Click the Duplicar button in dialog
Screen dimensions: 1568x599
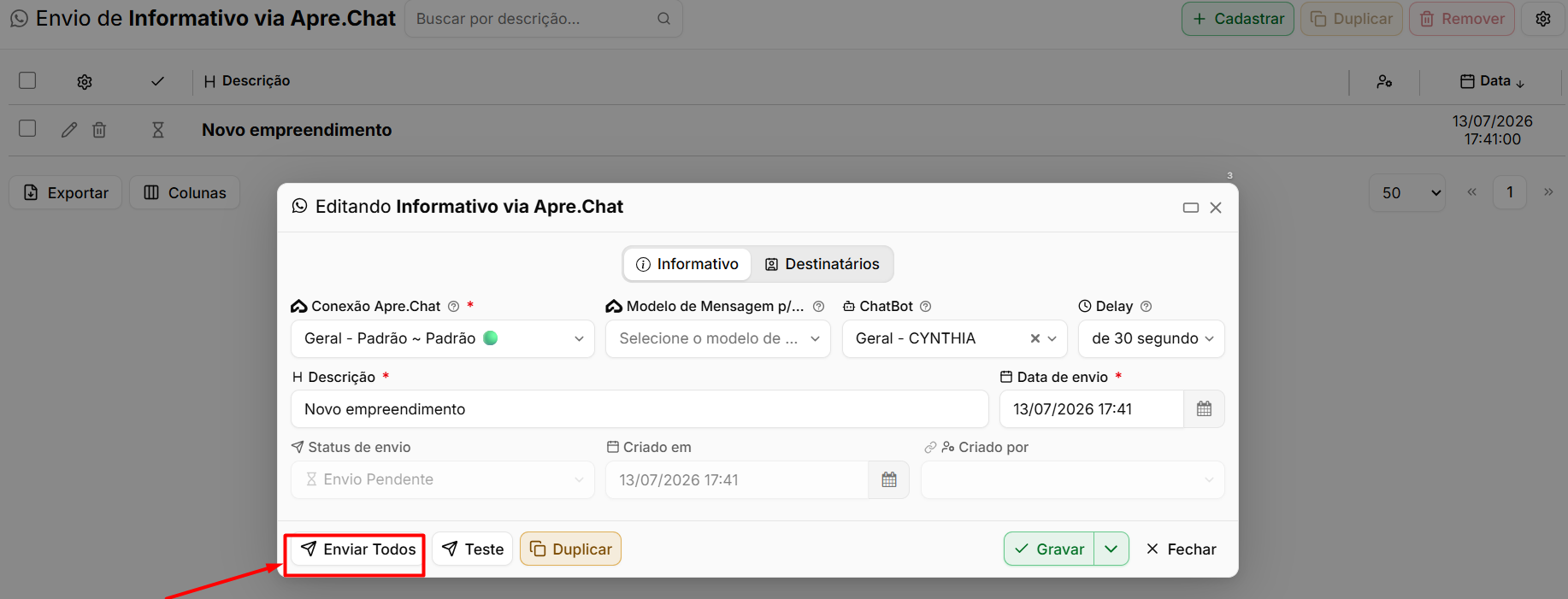tap(570, 549)
